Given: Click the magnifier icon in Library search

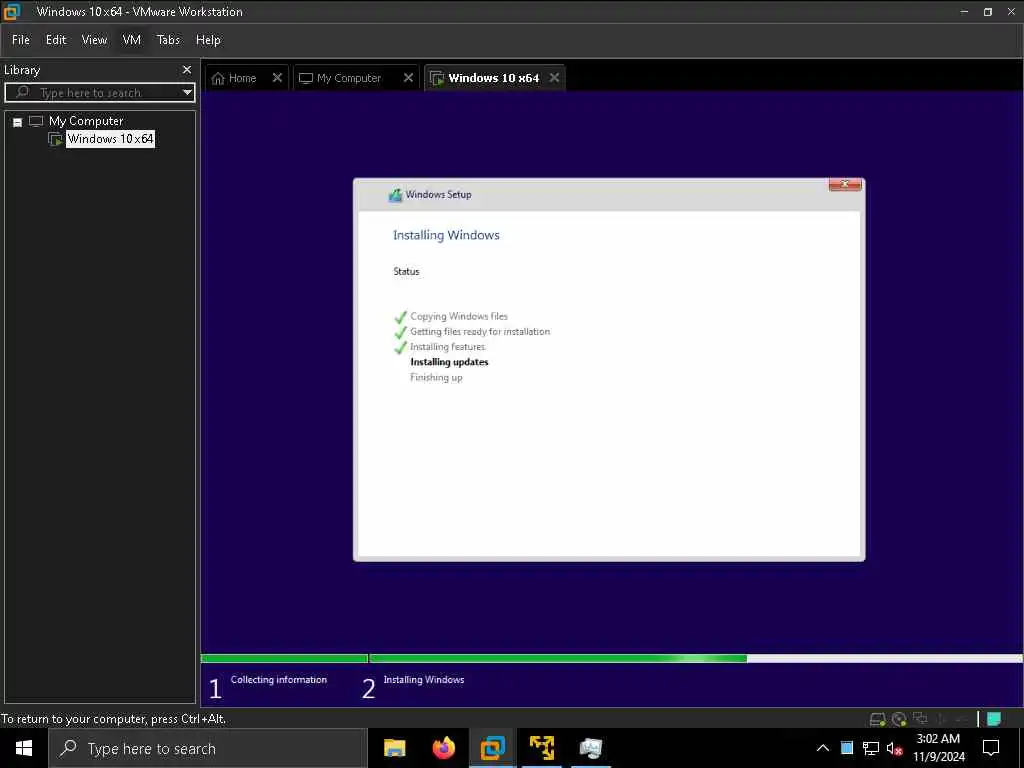Looking at the screenshot, I should point(22,92).
